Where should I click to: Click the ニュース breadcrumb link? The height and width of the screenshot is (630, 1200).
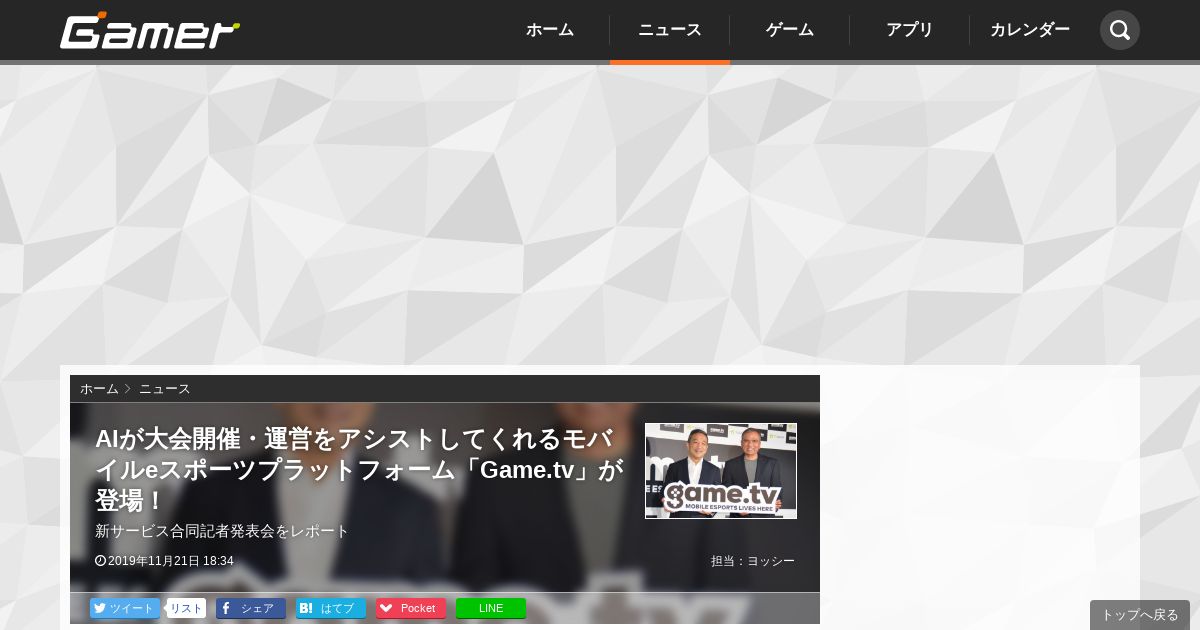pos(164,389)
